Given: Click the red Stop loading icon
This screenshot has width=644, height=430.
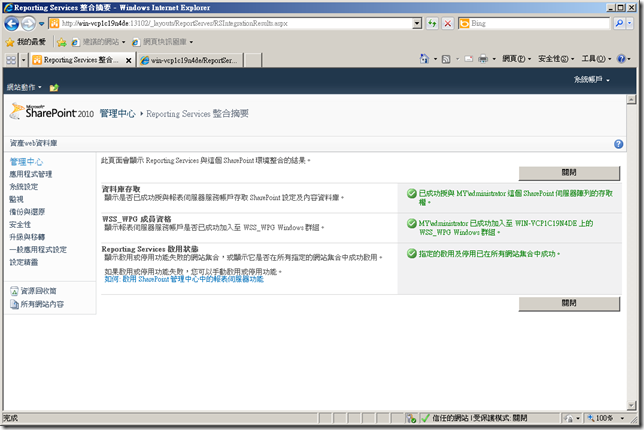Looking at the screenshot, I should coord(448,23).
